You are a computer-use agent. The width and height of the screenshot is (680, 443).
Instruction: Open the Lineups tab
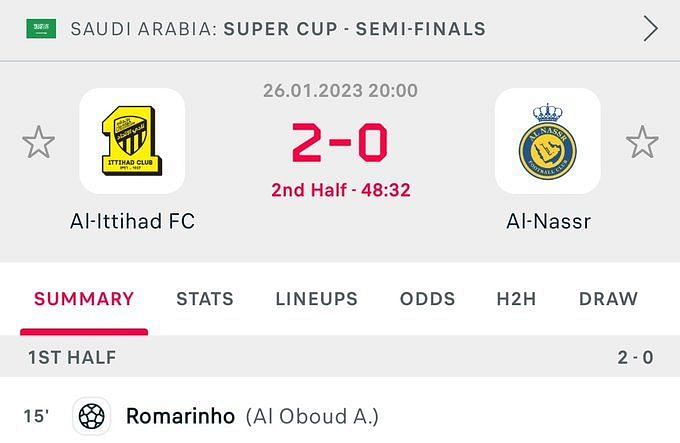point(317,299)
